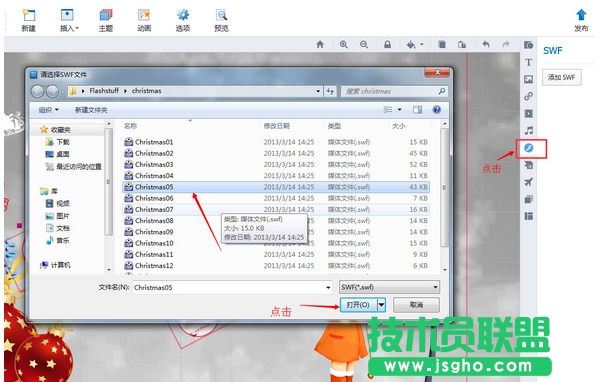
Task: Select the Christmas10 file
Action: pos(276,243)
